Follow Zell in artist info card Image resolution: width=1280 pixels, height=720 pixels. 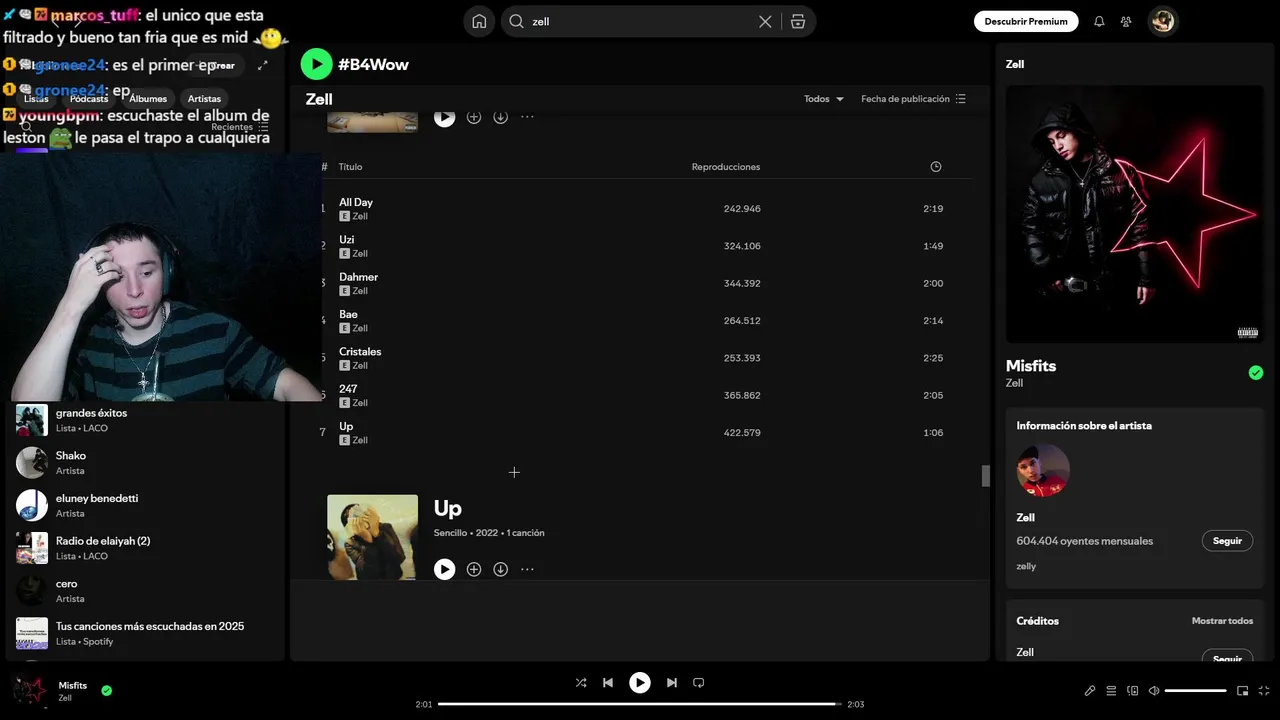(1227, 541)
